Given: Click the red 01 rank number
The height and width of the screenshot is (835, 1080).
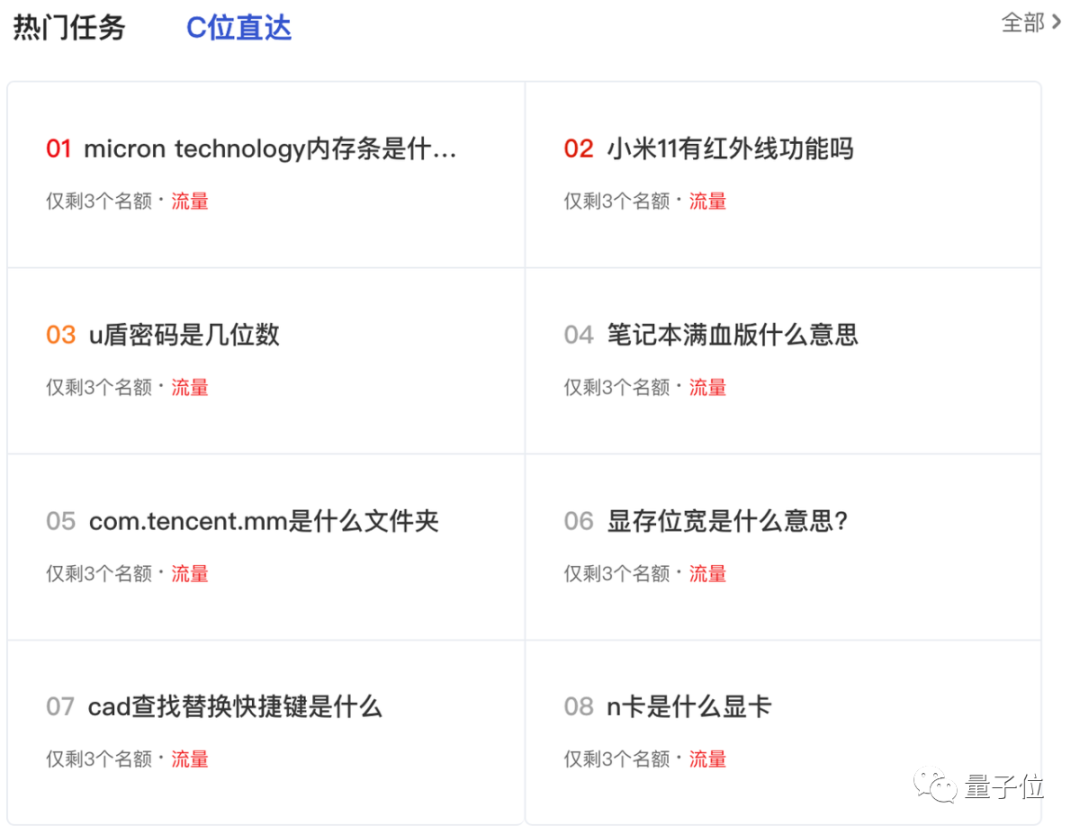Looking at the screenshot, I should (x=59, y=149).
